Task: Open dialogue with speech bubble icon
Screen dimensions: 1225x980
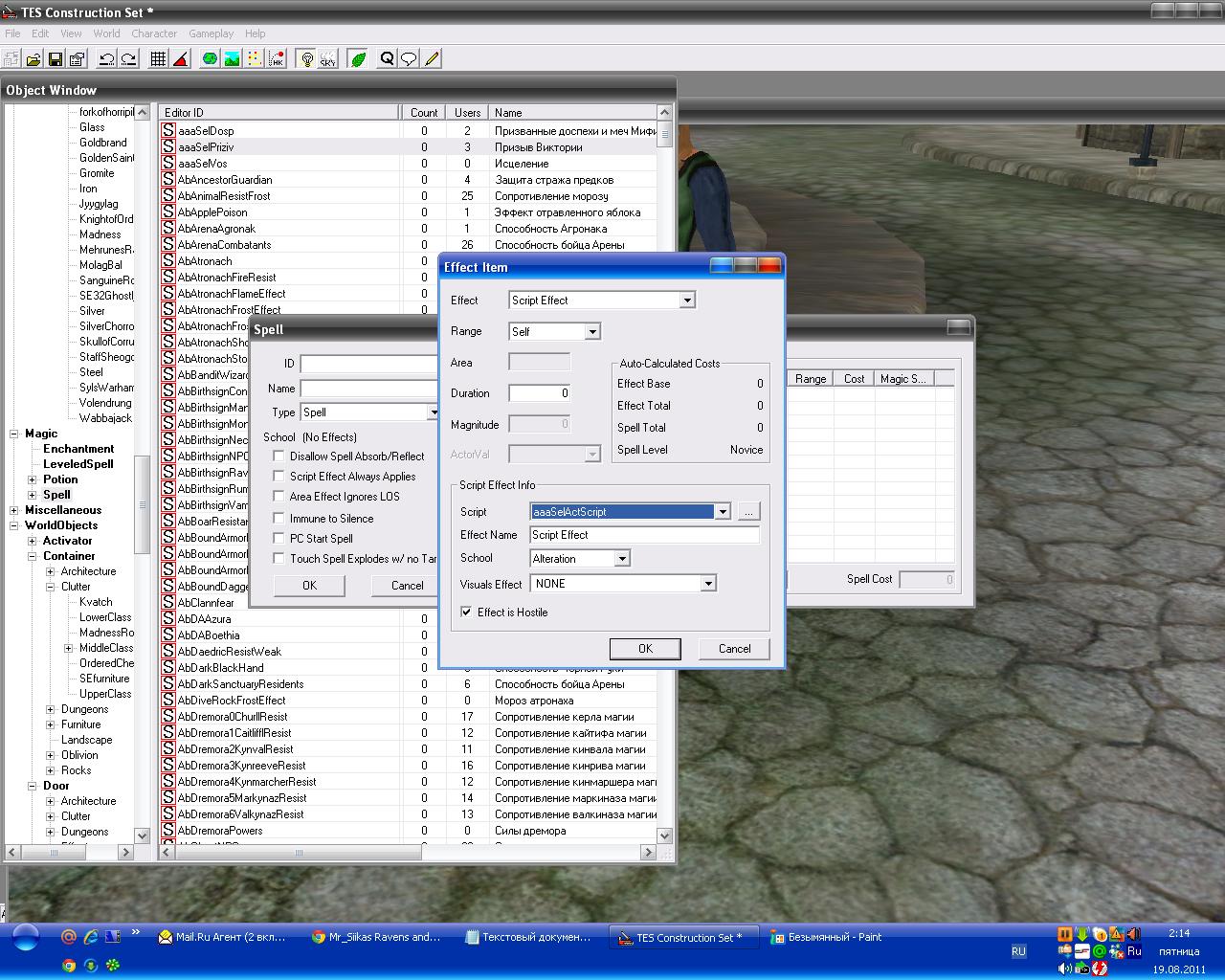Action: (409, 58)
